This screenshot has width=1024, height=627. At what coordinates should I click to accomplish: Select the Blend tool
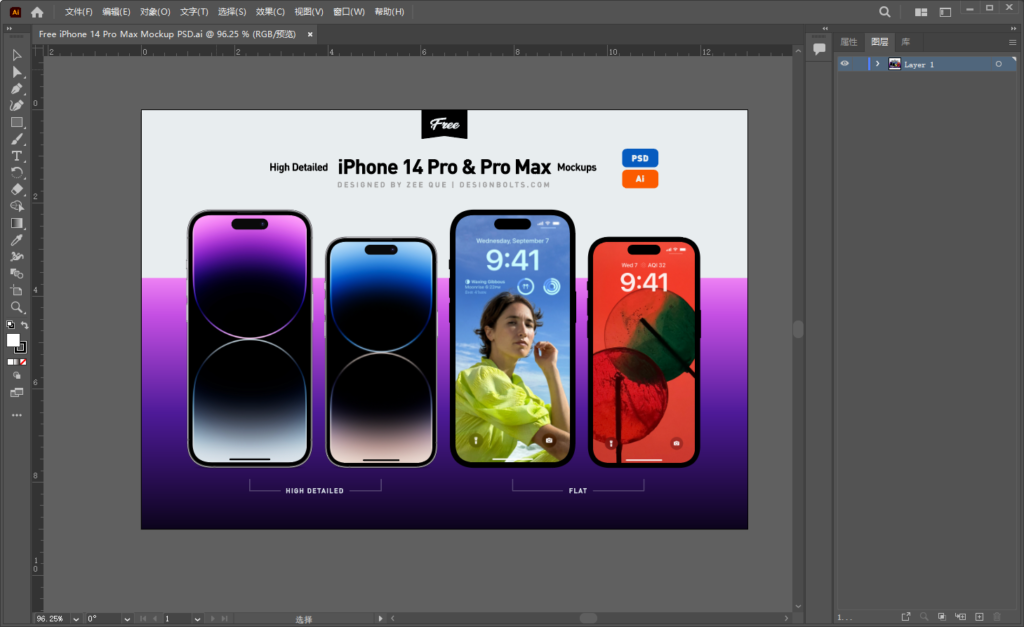[x=17, y=274]
